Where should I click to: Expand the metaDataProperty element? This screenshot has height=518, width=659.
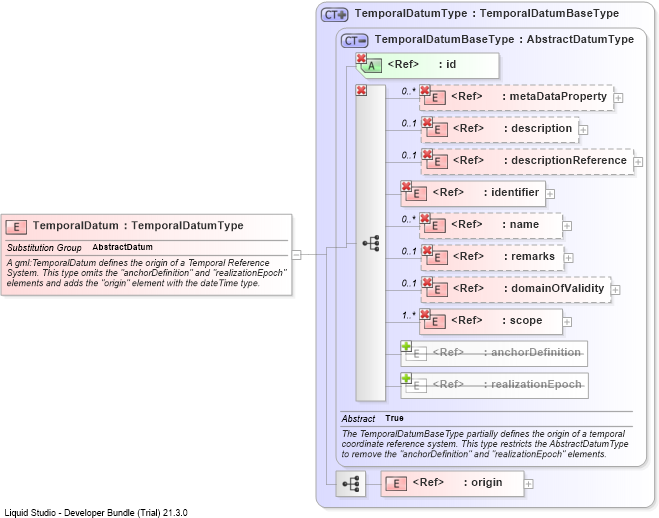click(x=618, y=98)
